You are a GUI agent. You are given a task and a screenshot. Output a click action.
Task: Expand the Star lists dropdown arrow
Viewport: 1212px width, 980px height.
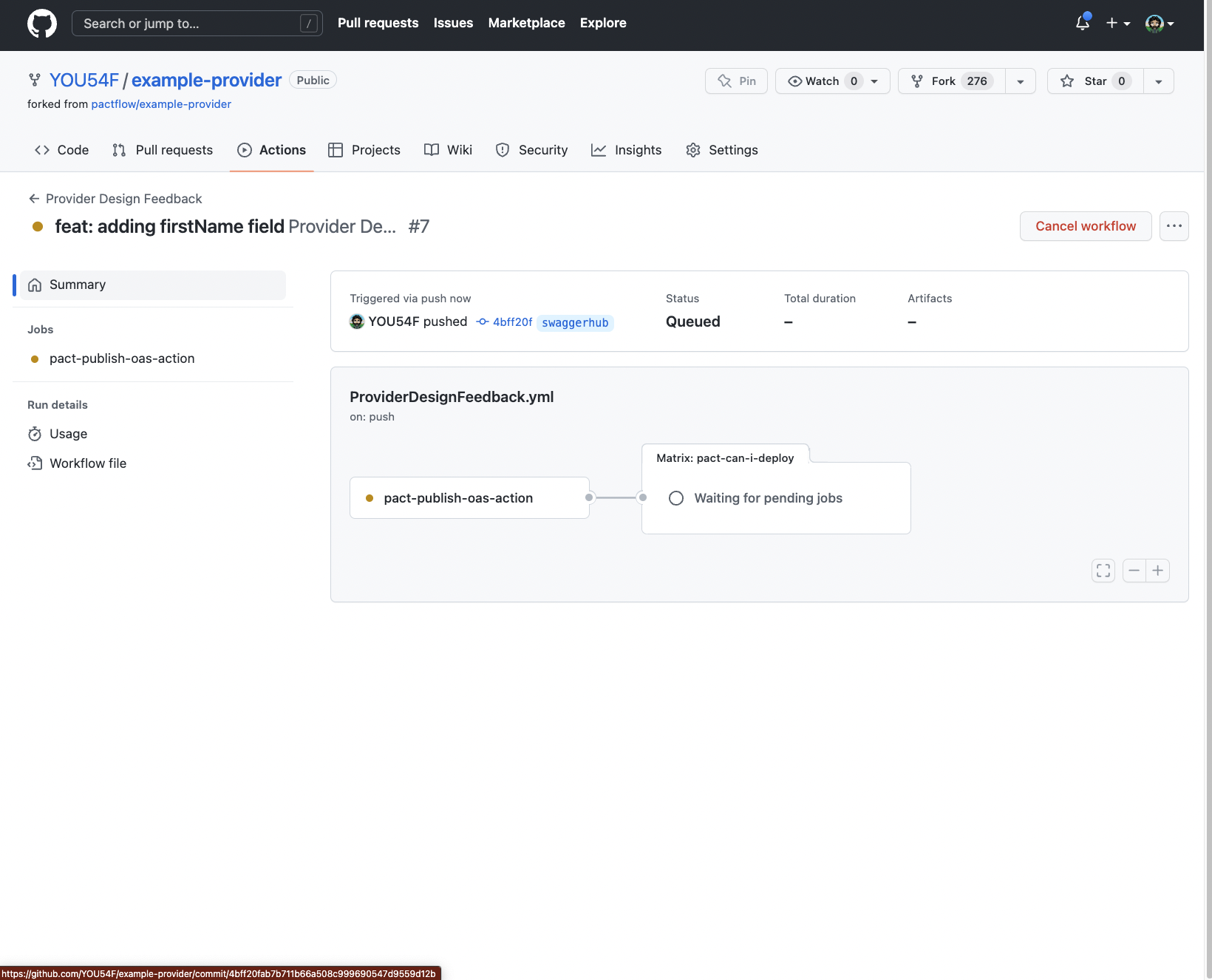pos(1158,81)
